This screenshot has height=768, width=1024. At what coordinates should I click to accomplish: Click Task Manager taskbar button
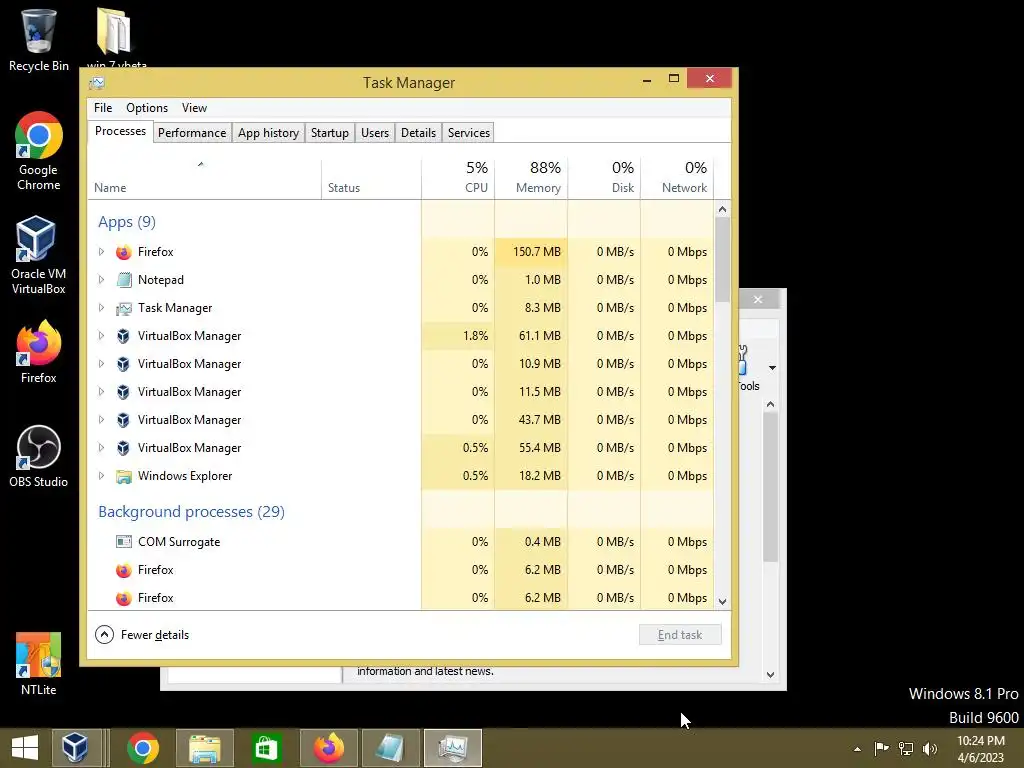point(453,748)
